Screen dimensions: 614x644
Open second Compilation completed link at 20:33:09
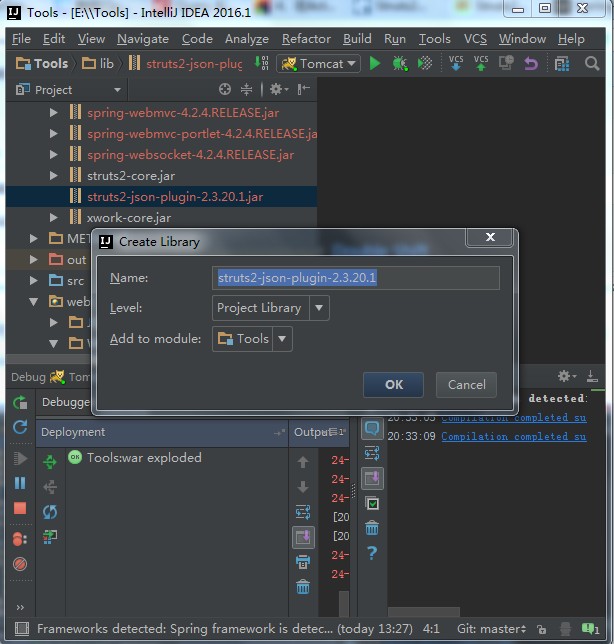click(514, 437)
